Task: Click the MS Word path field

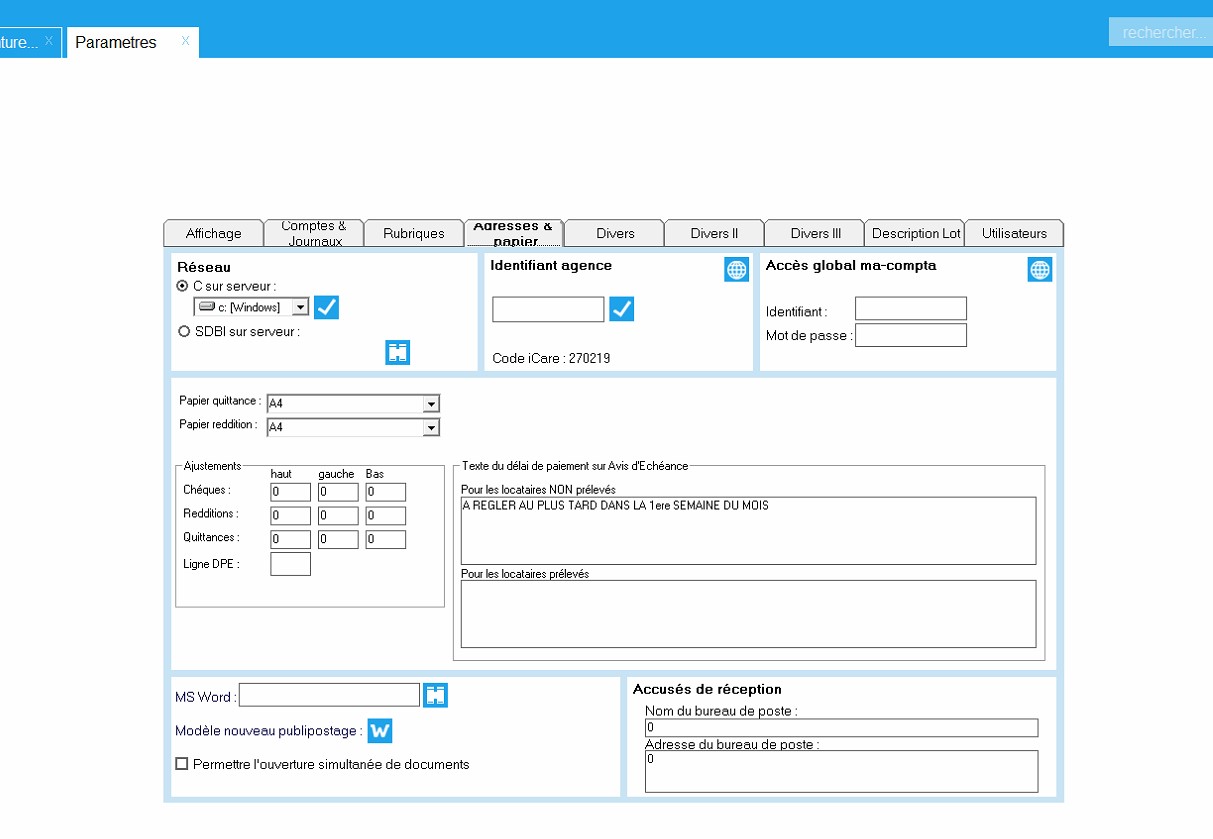Action: tap(329, 695)
